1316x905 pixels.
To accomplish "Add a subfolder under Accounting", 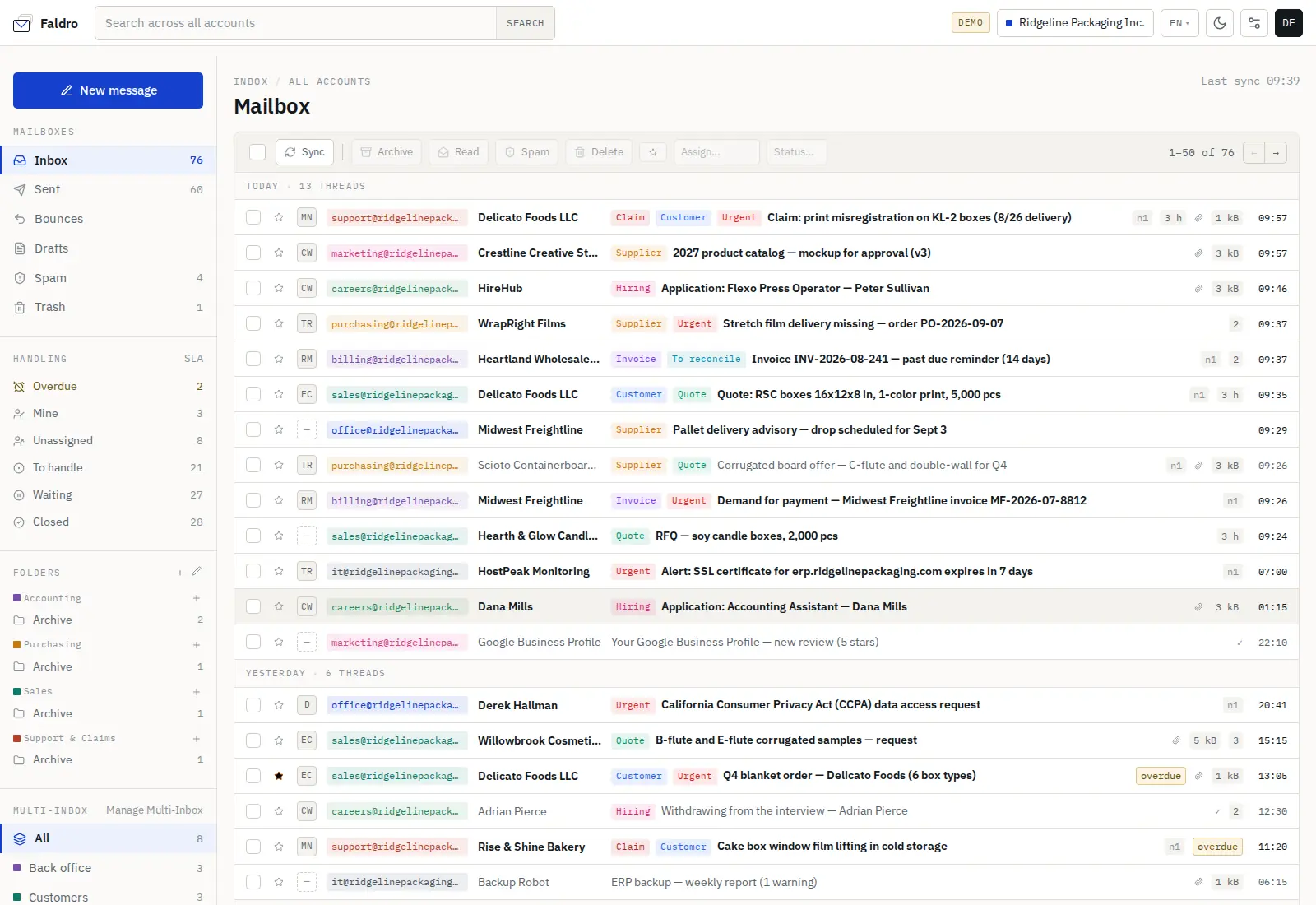I will point(197,598).
